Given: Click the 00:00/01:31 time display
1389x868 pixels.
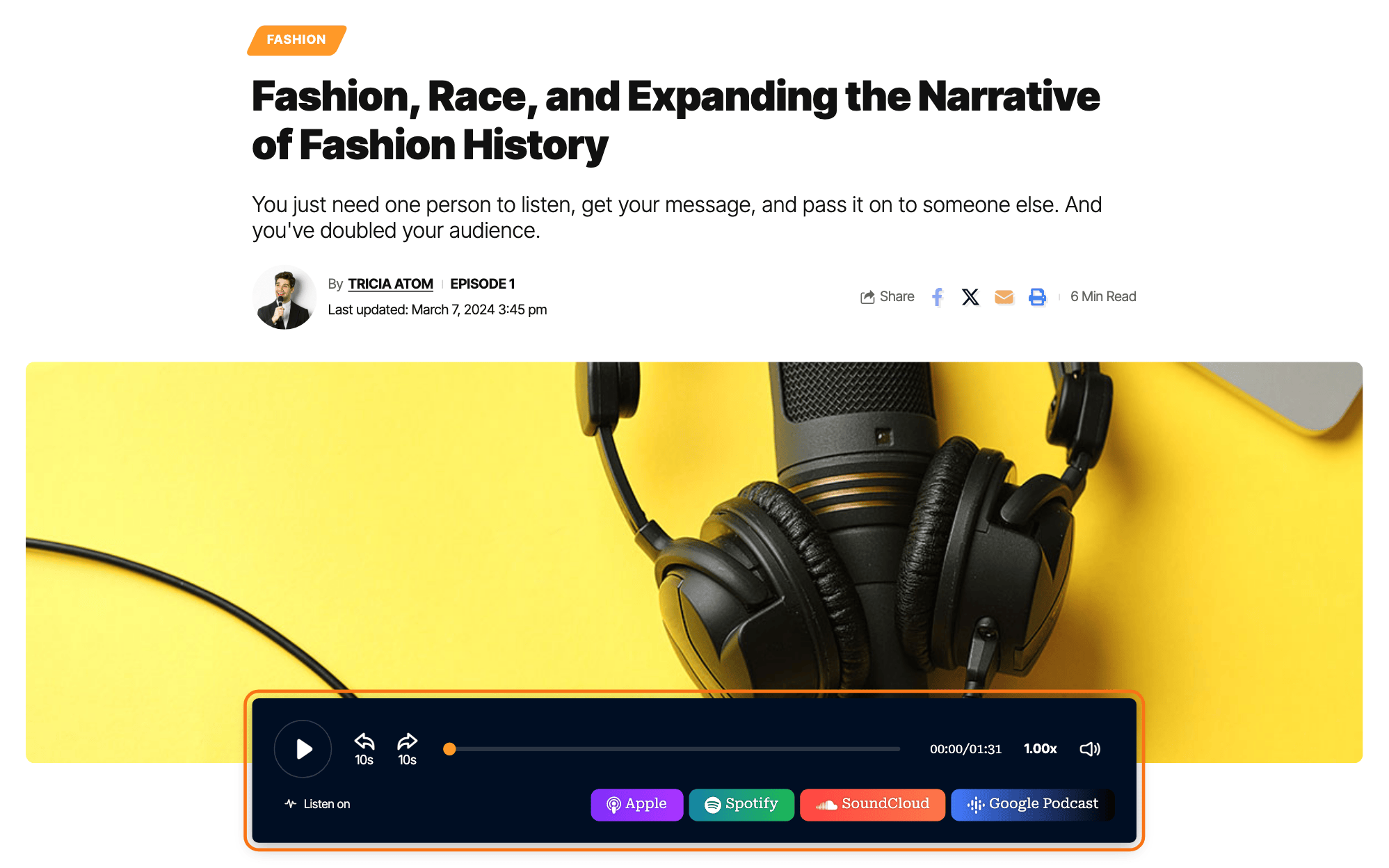Looking at the screenshot, I should click(965, 749).
